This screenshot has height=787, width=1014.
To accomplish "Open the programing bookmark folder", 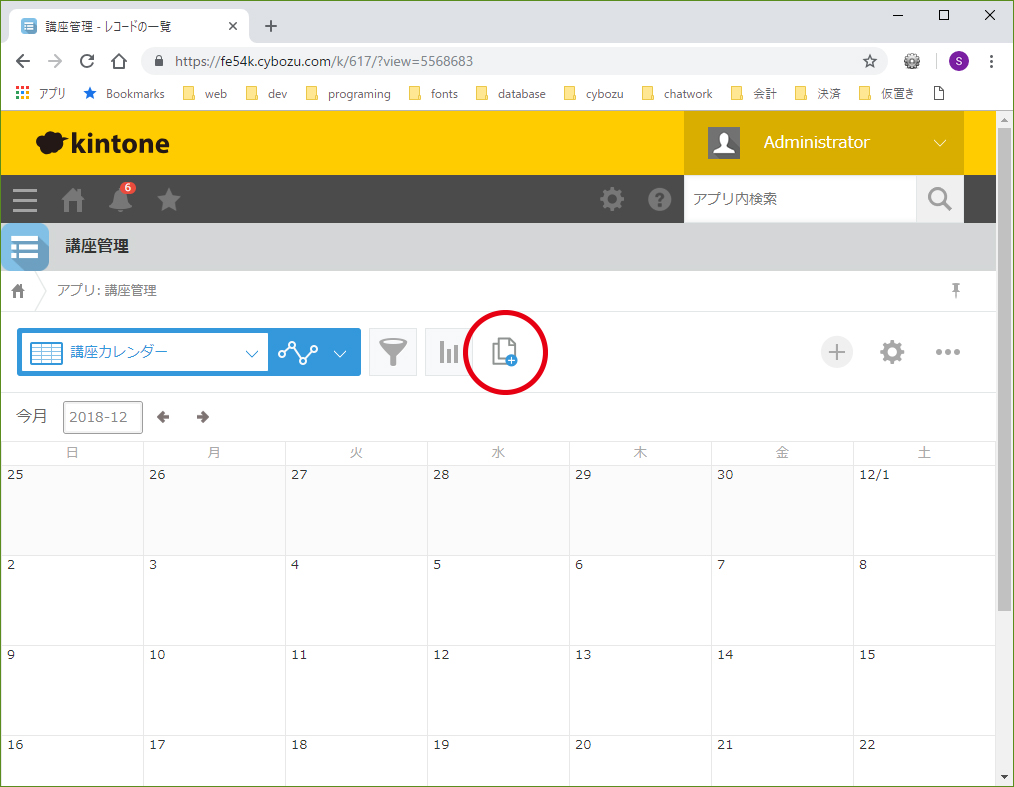I will tap(348, 94).
